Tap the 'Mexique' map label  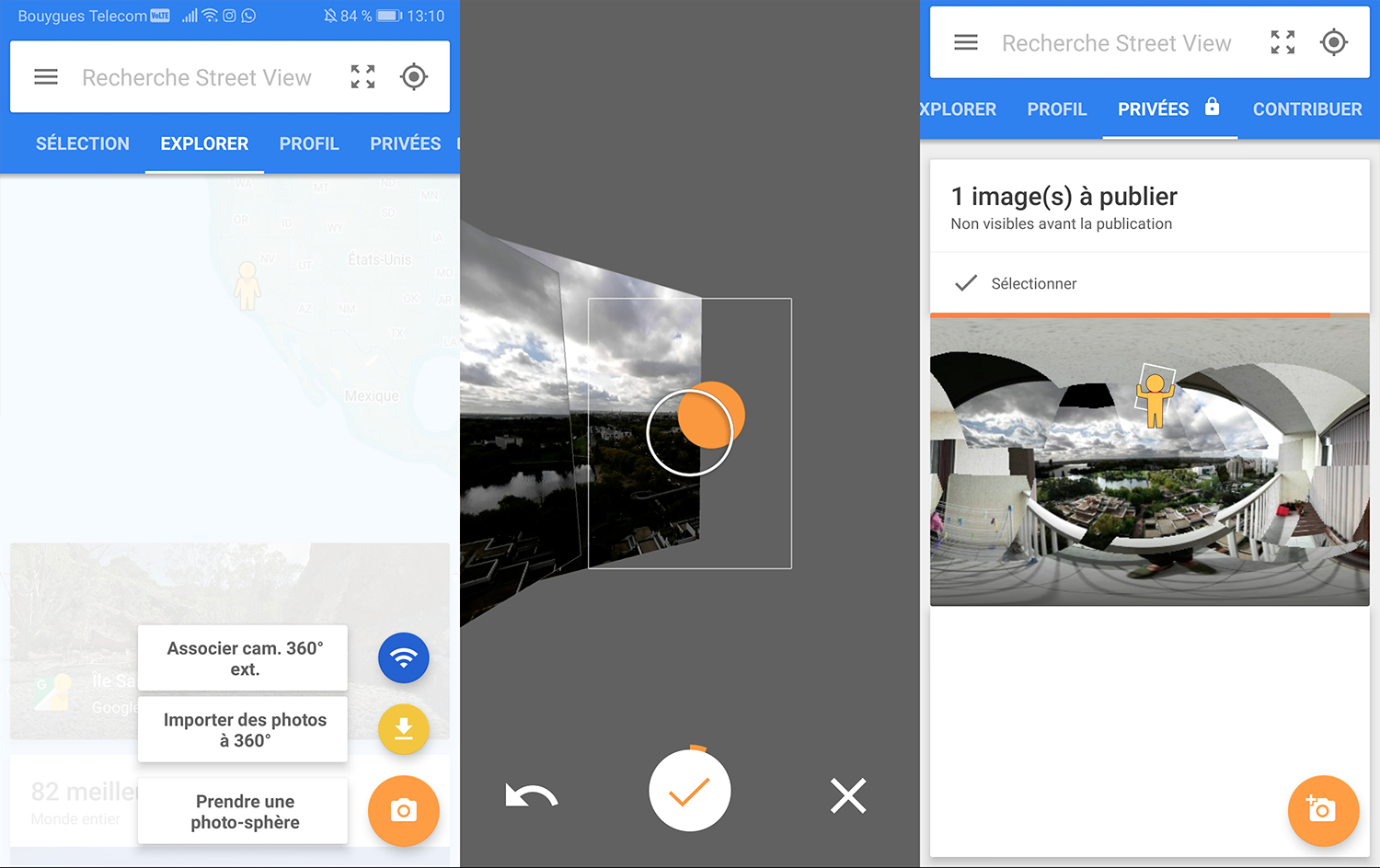tap(372, 396)
